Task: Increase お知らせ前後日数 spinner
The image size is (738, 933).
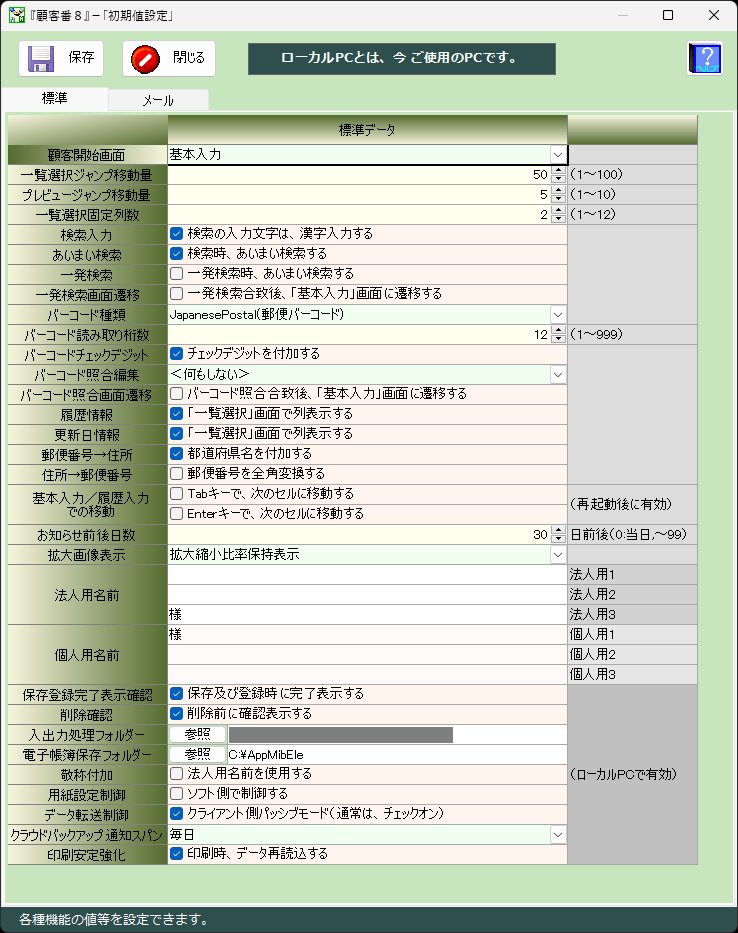Action: [558, 530]
